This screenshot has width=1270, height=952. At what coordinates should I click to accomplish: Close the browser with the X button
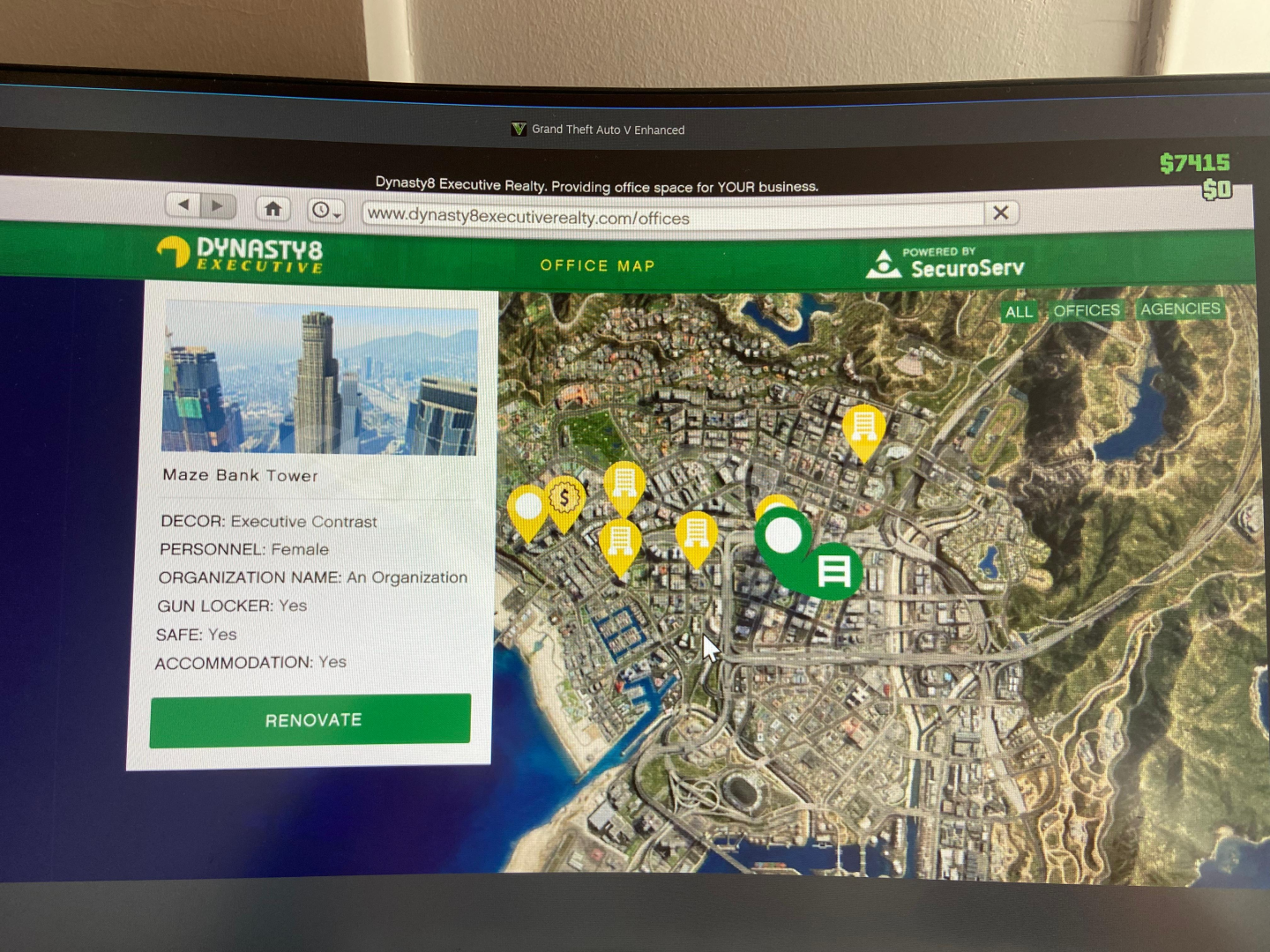tap(1001, 212)
